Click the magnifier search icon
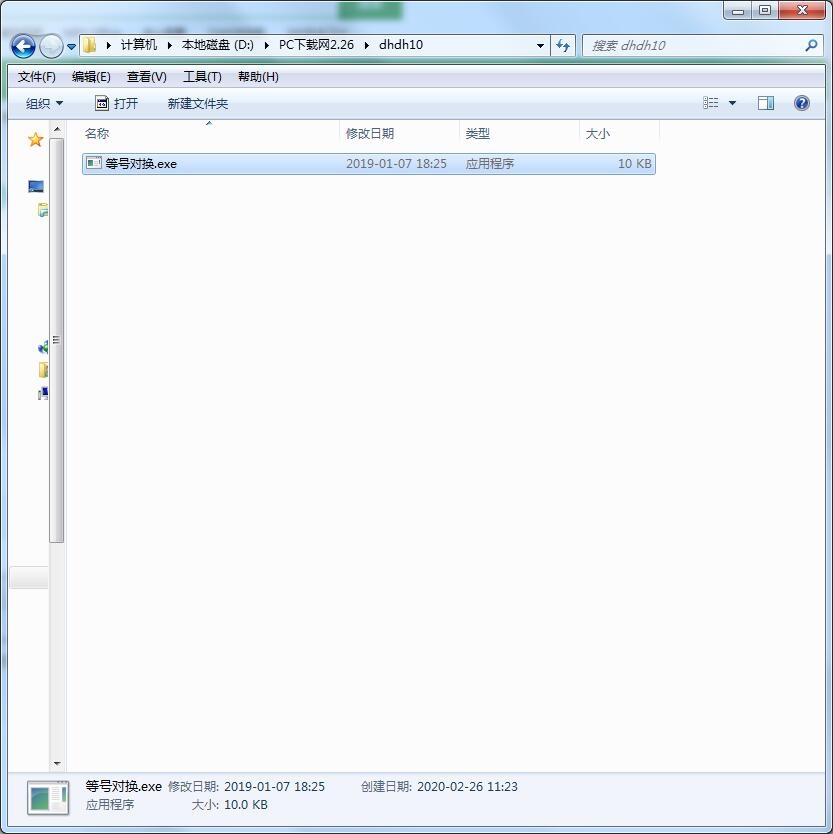The image size is (833, 834). (x=811, y=46)
